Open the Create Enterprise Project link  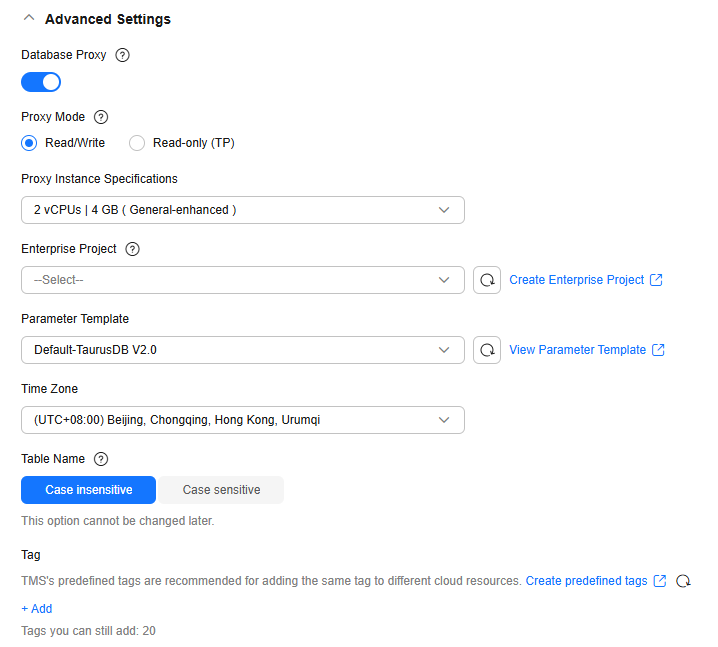(x=577, y=280)
